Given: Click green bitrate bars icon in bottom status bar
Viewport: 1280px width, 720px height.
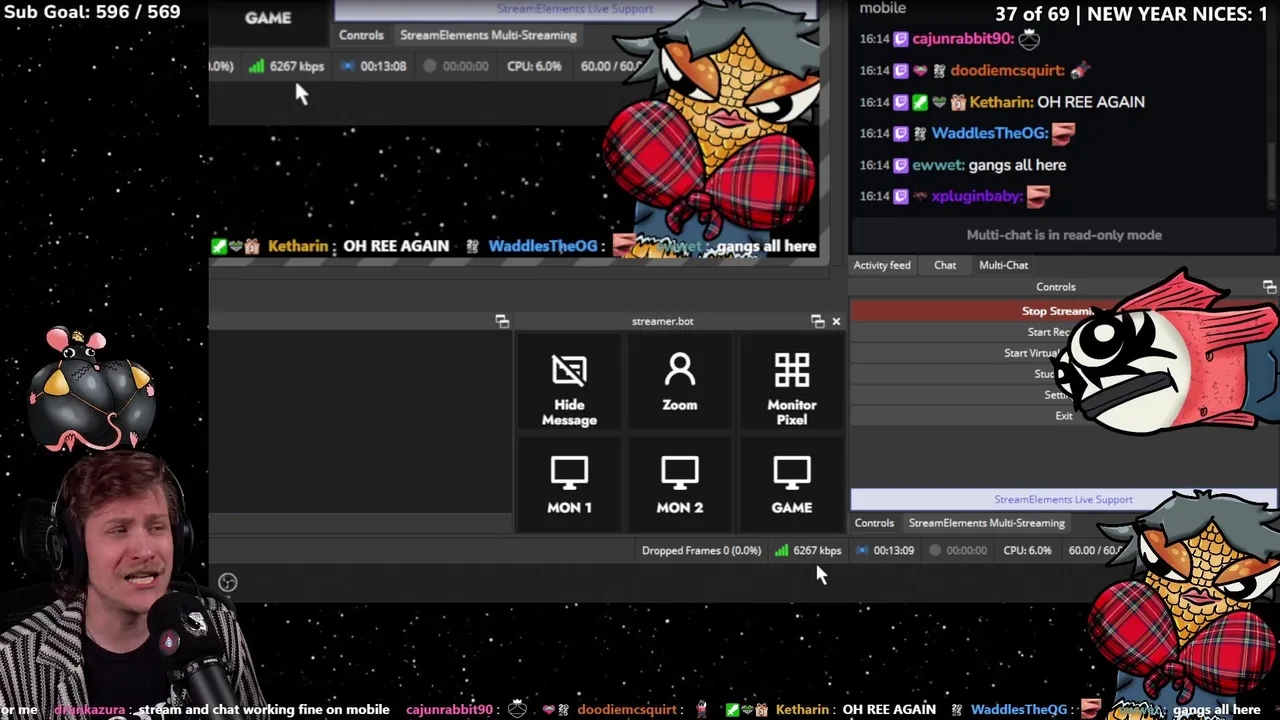Looking at the screenshot, I should 781,550.
